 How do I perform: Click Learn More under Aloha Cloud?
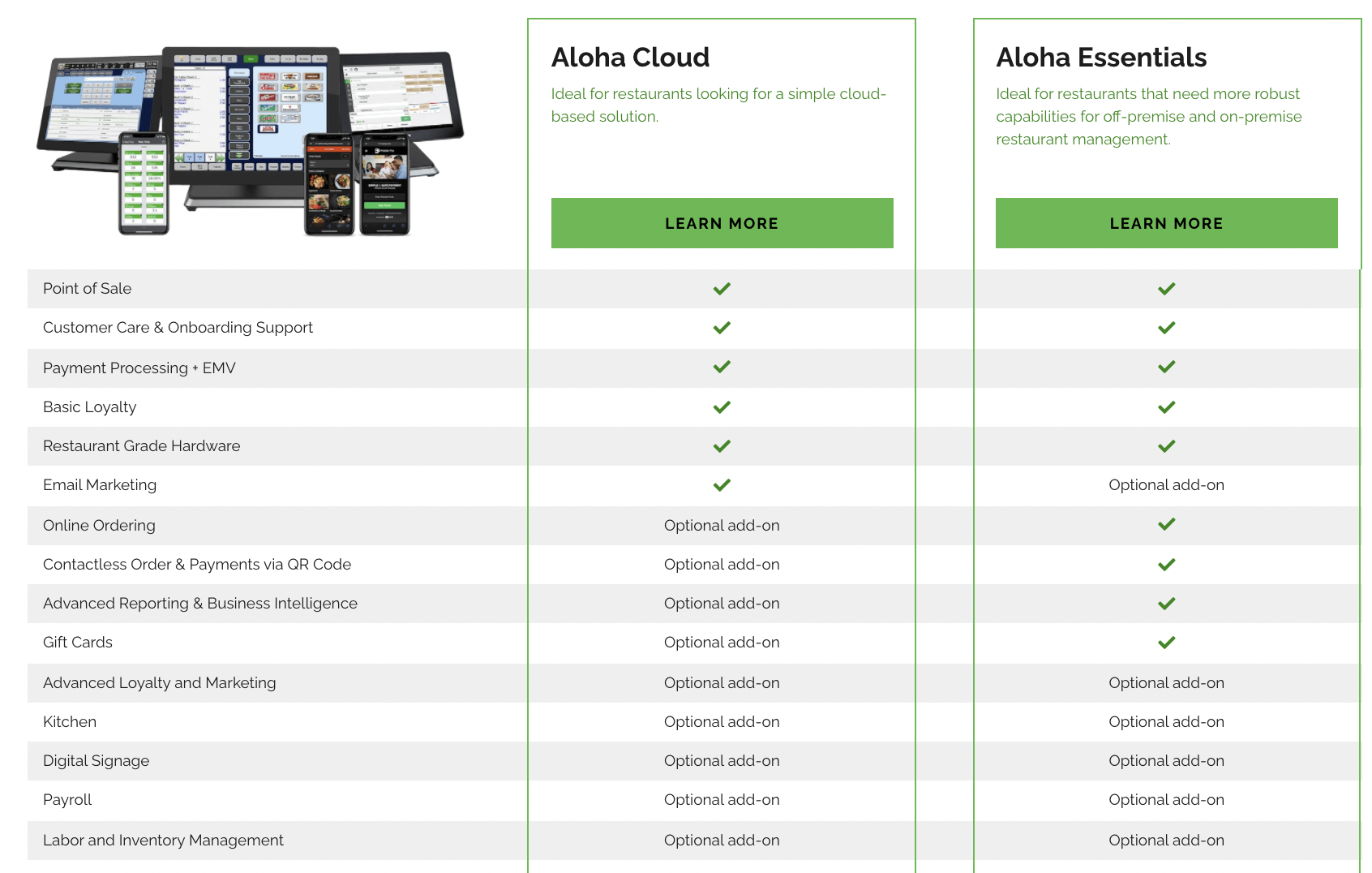tap(722, 223)
